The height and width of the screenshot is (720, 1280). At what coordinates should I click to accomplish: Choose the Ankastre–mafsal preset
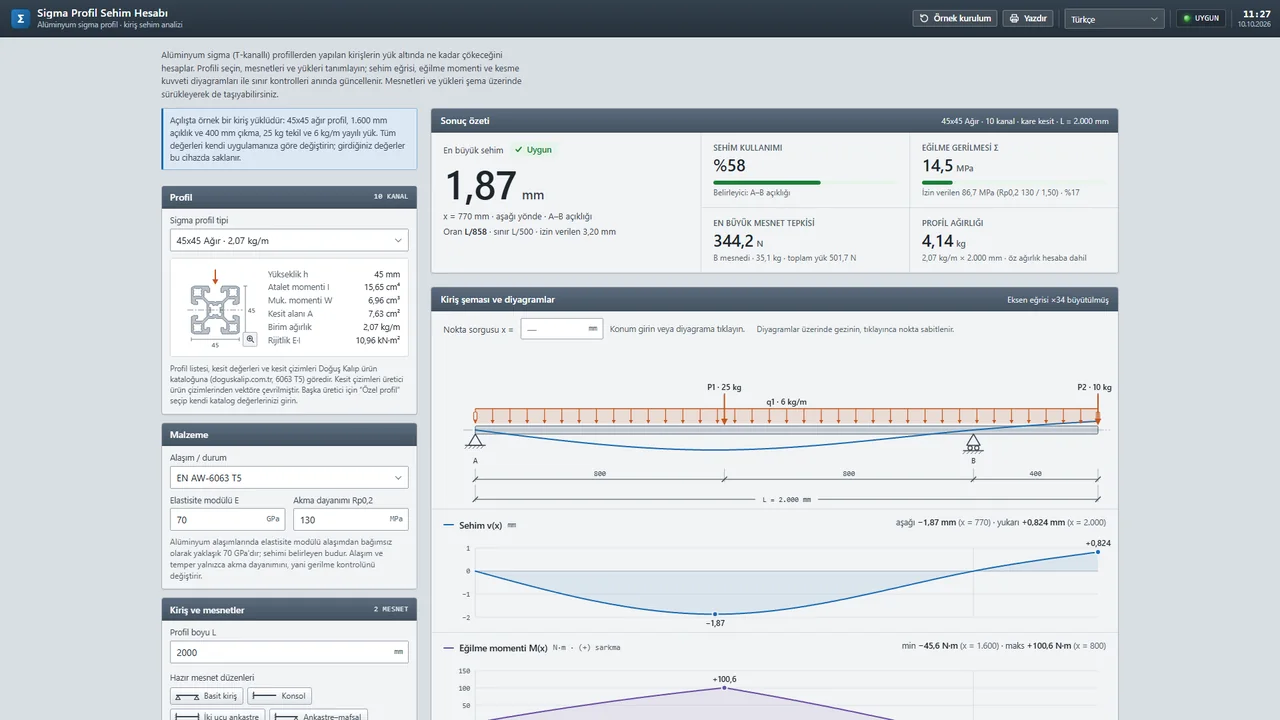[318, 715]
